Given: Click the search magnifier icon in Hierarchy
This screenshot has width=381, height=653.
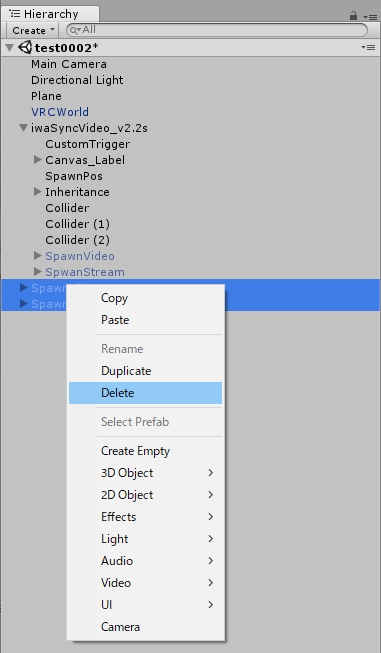Looking at the screenshot, I should click(75, 30).
